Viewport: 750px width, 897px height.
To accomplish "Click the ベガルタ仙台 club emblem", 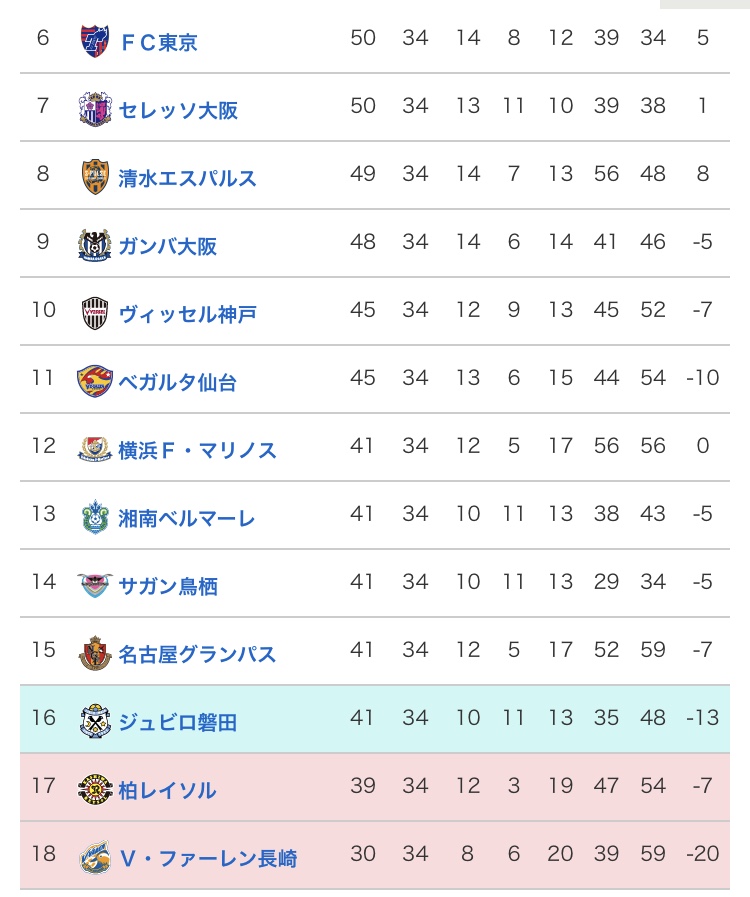I will (95, 381).
